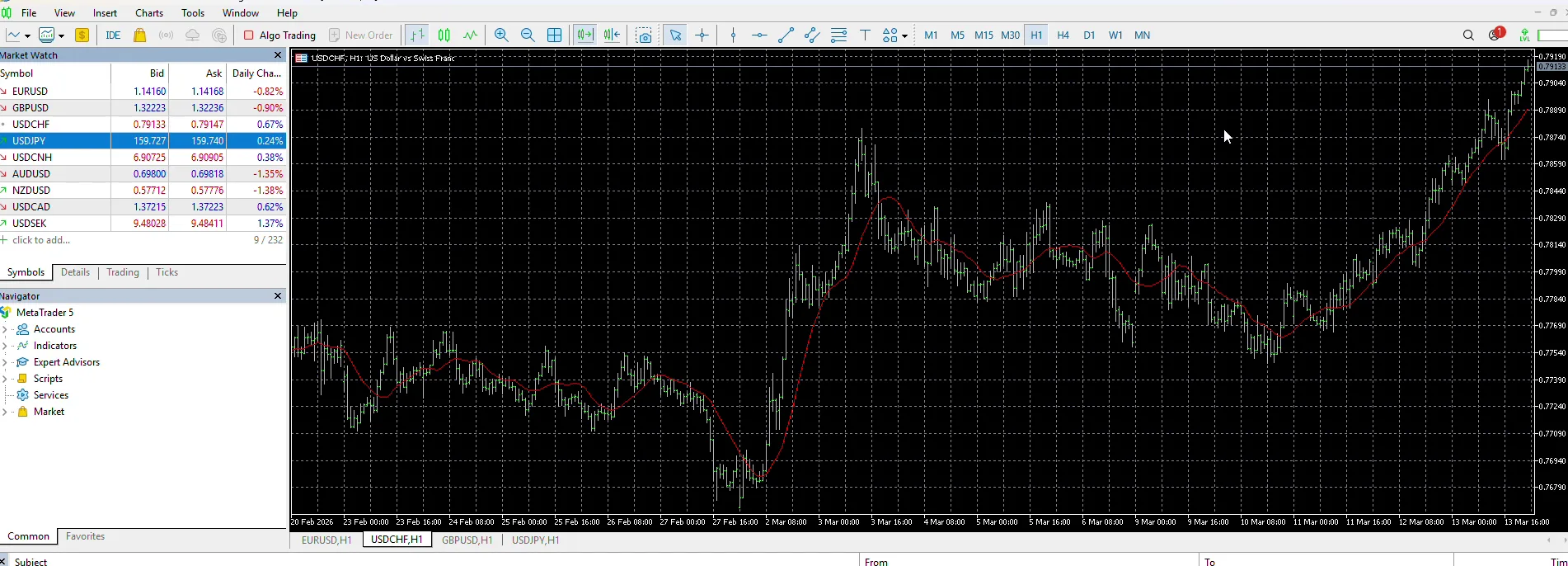Screen dimensions: 1568x566
Task: Open the new chart dropdown arrow
Action: click(27, 35)
